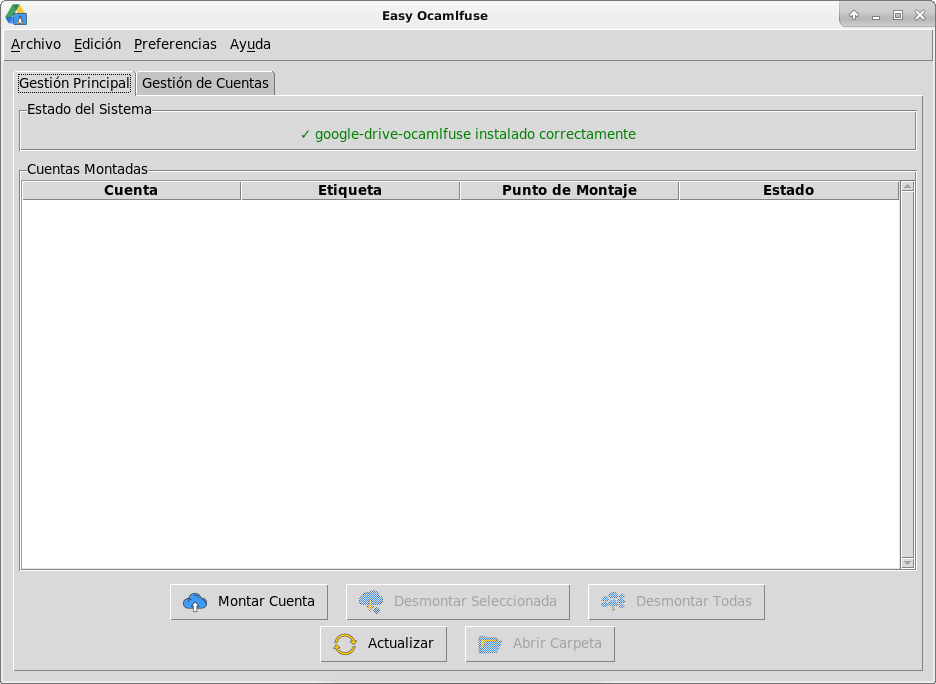This screenshot has height=684, width=936.
Task: Sort by the Etiqueta column header
Action: (x=350, y=190)
